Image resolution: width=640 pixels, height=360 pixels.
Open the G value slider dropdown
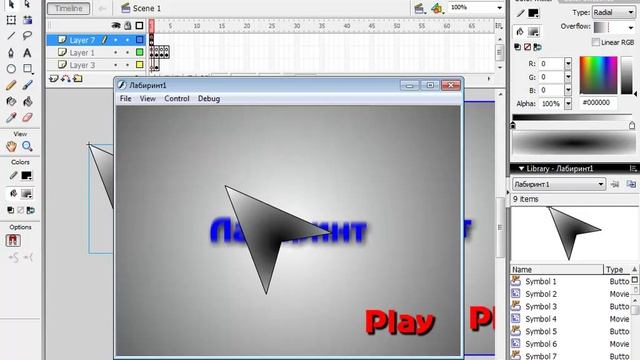[x=568, y=77]
